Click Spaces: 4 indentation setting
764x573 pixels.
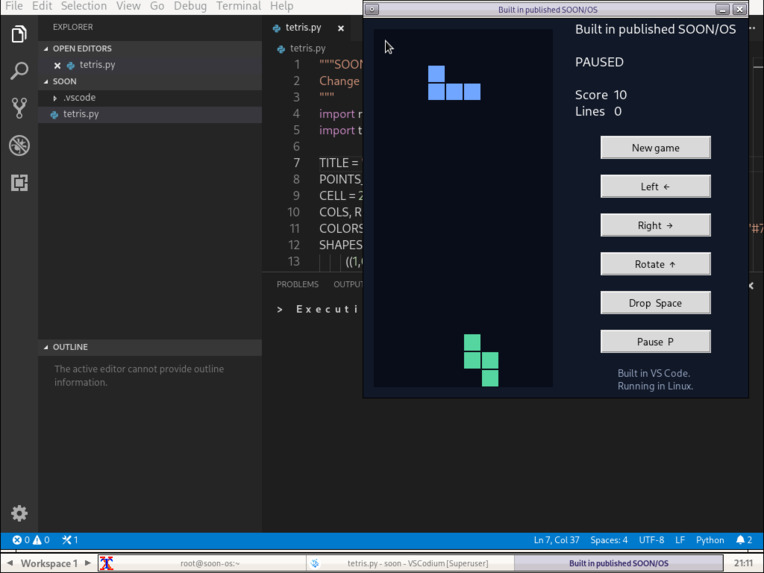[x=609, y=540]
